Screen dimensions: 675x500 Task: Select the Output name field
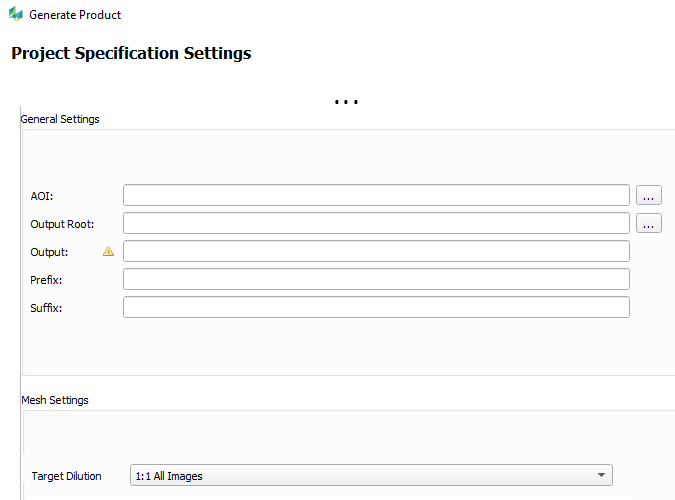[x=376, y=252]
